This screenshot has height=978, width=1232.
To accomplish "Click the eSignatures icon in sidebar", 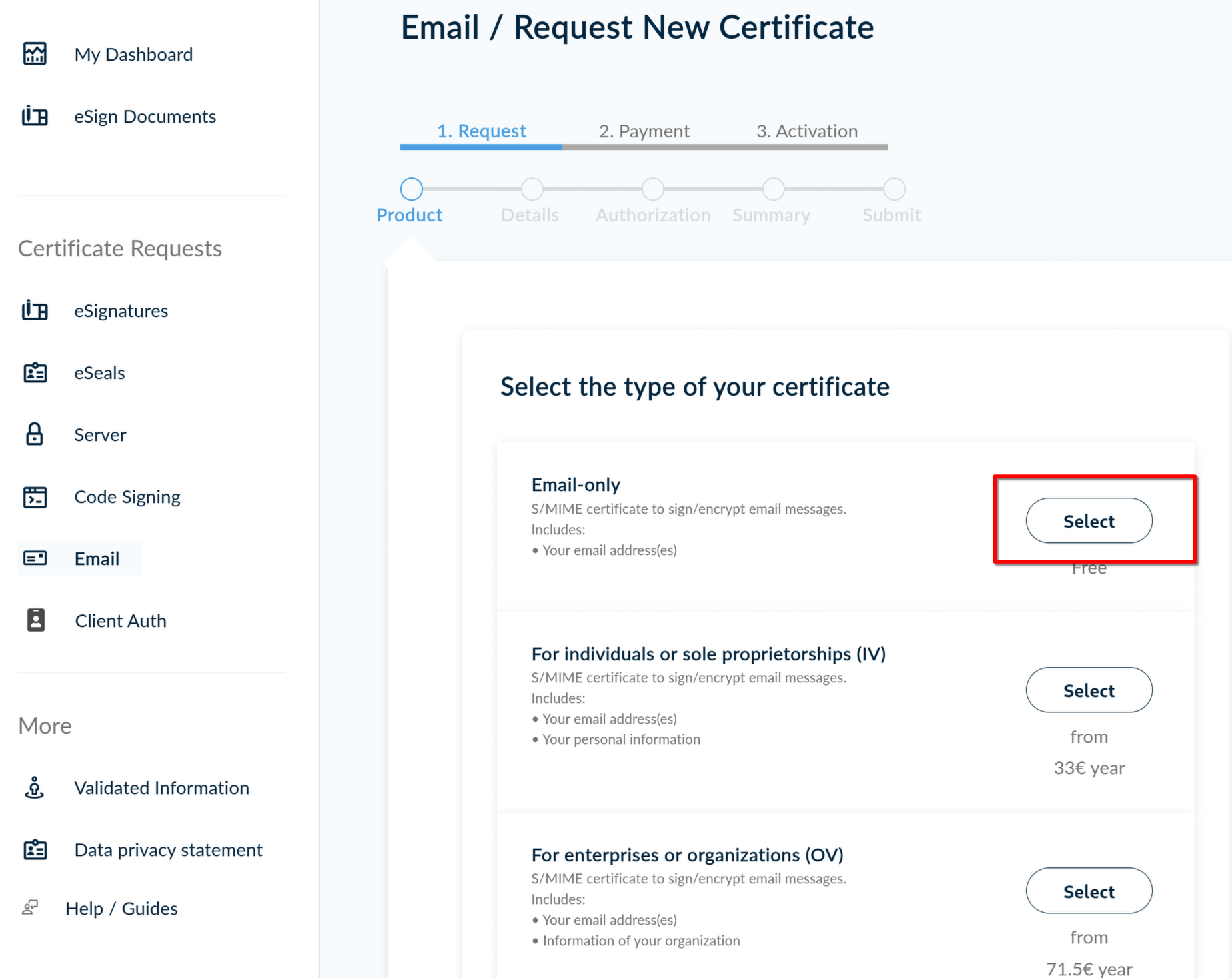I will pos(35,310).
